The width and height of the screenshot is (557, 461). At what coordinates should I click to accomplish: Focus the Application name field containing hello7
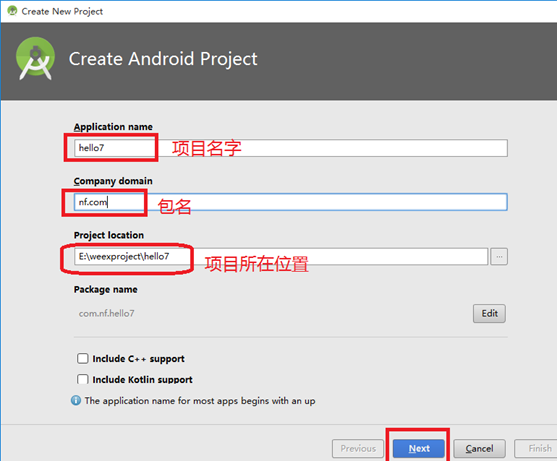291,148
